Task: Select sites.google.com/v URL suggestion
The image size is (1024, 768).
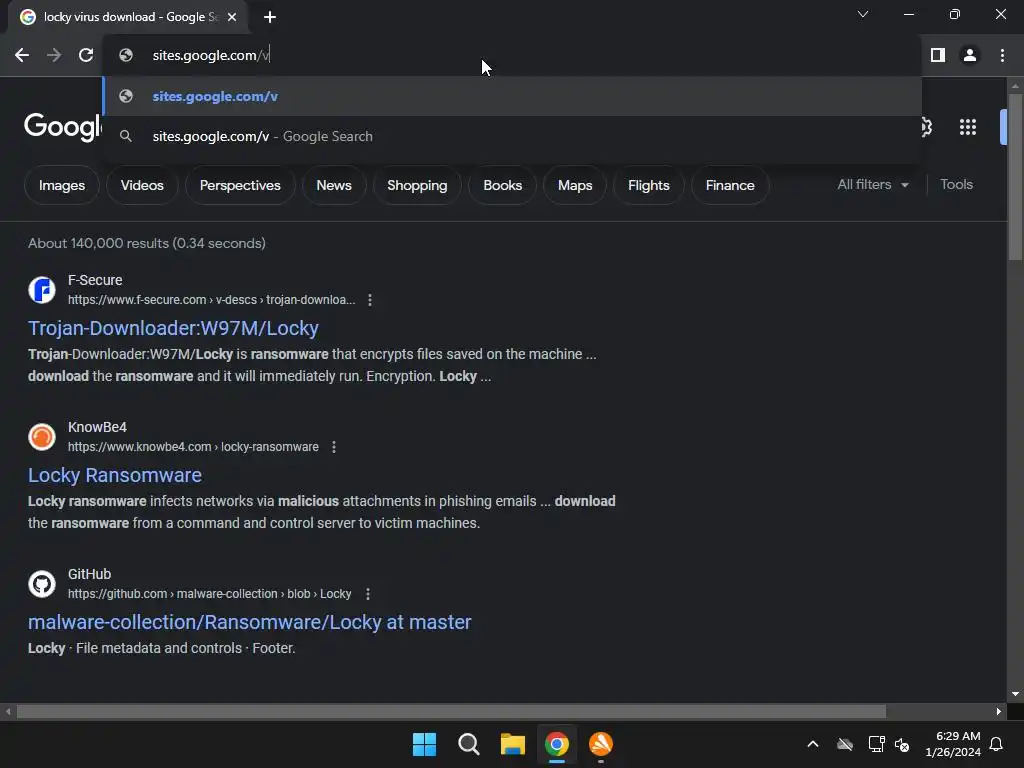Action: point(512,96)
